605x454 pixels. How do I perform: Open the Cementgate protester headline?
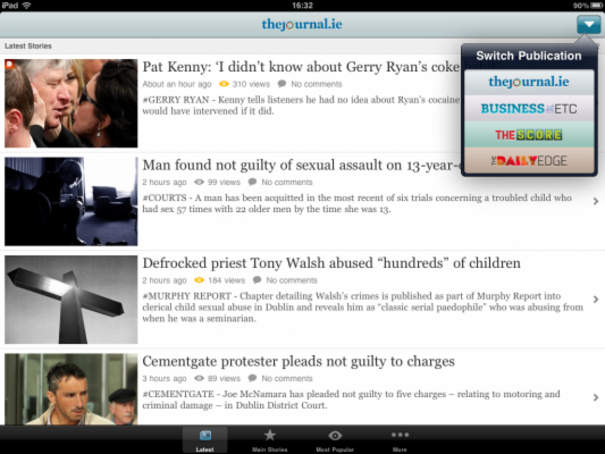(x=298, y=361)
